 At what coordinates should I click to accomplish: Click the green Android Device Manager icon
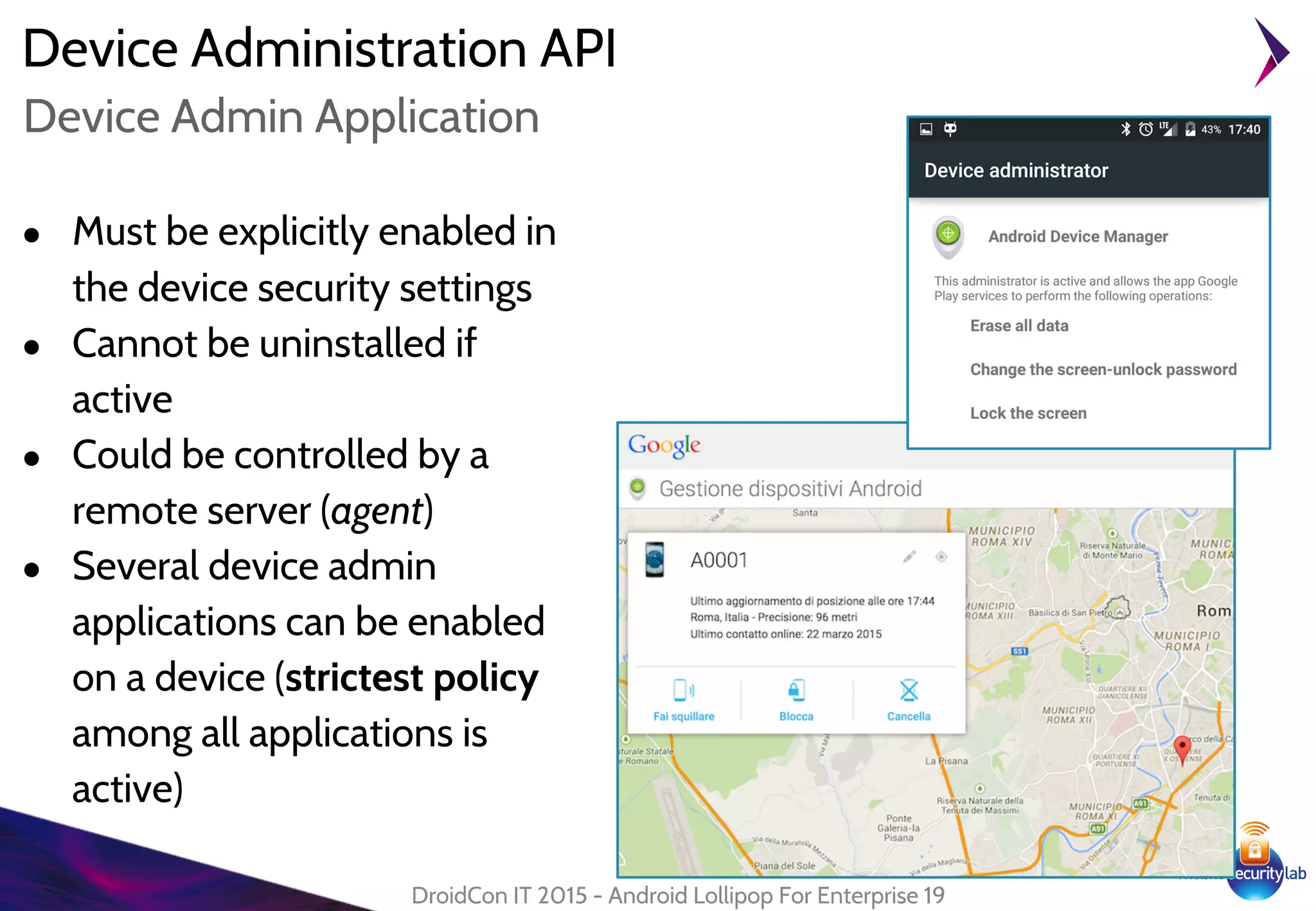(x=948, y=236)
